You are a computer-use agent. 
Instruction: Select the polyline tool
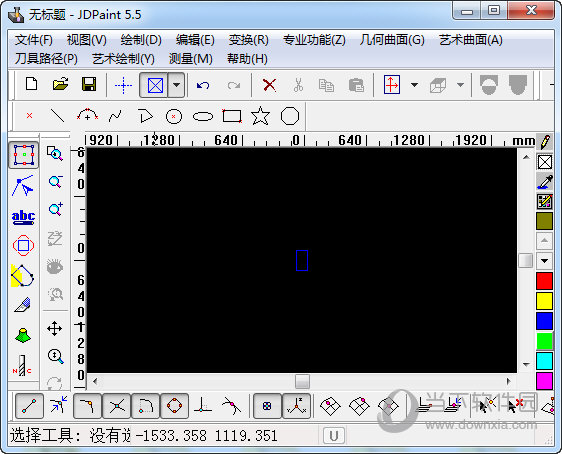(145, 116)
